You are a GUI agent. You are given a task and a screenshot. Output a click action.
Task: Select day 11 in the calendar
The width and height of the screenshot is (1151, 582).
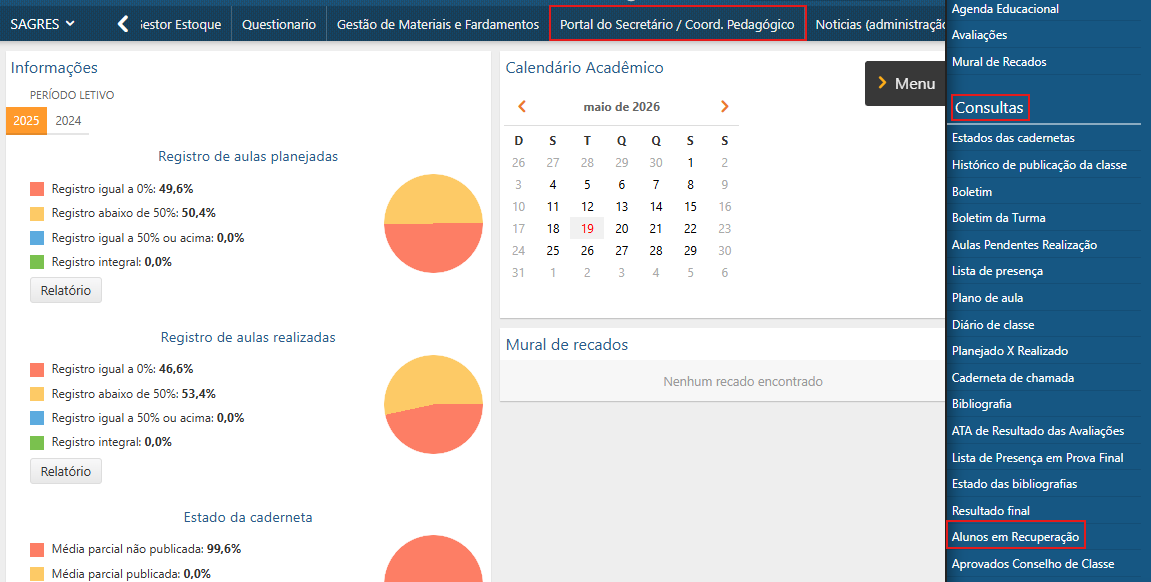[553, 206]
